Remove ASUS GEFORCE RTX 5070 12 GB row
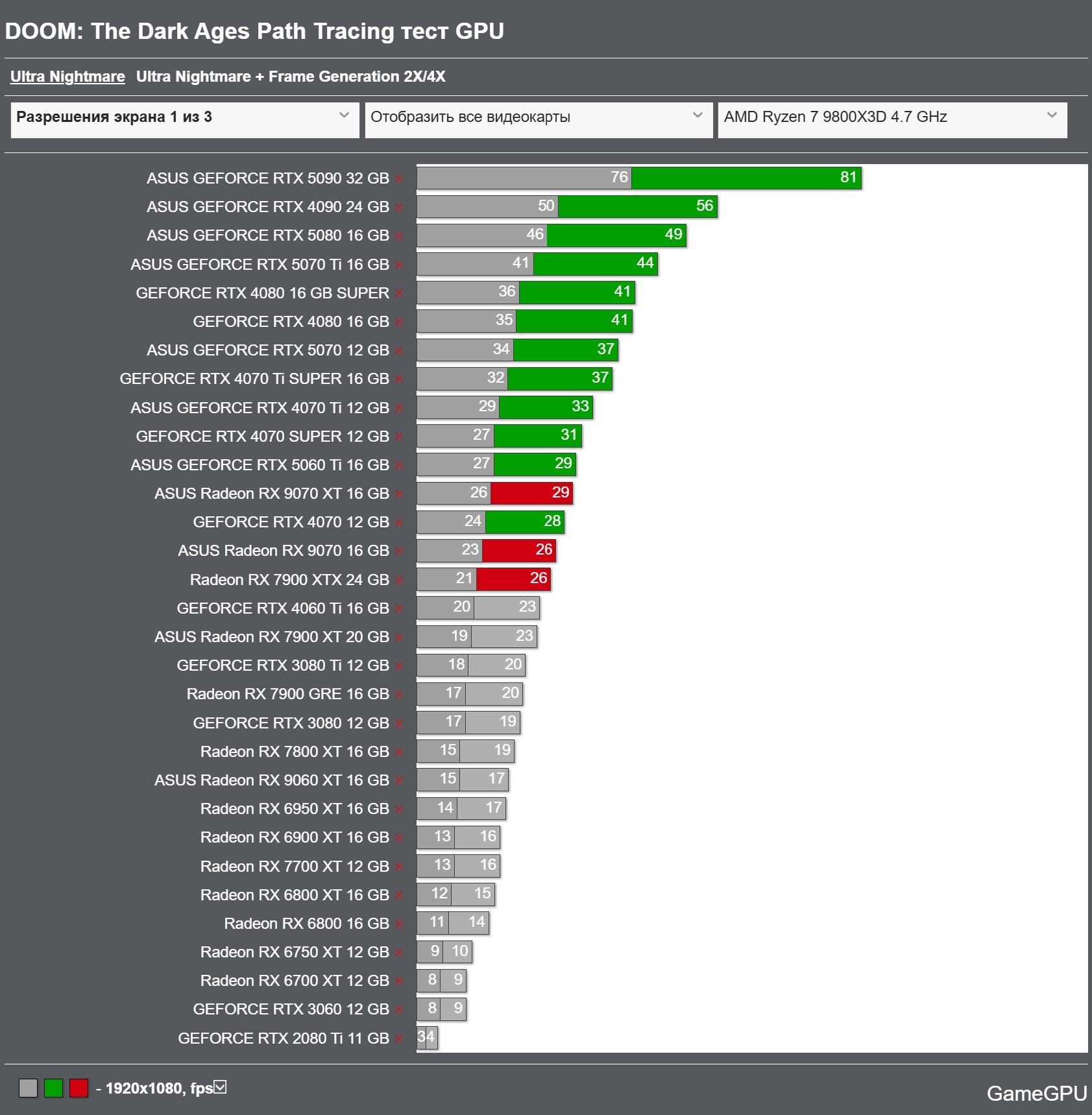1092x1115 pixels. pos(399,352)
